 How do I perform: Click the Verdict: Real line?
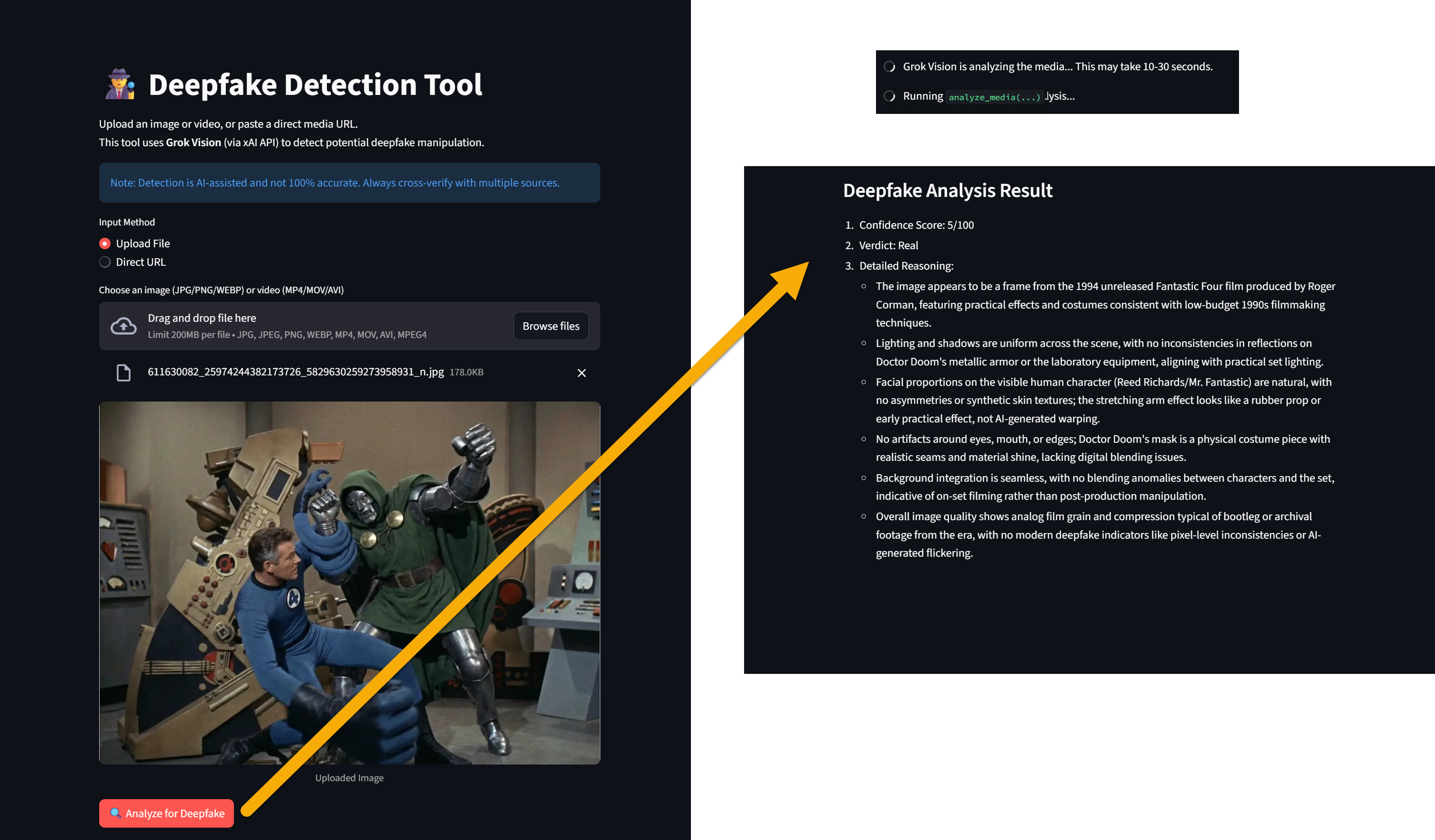(888, 245)
